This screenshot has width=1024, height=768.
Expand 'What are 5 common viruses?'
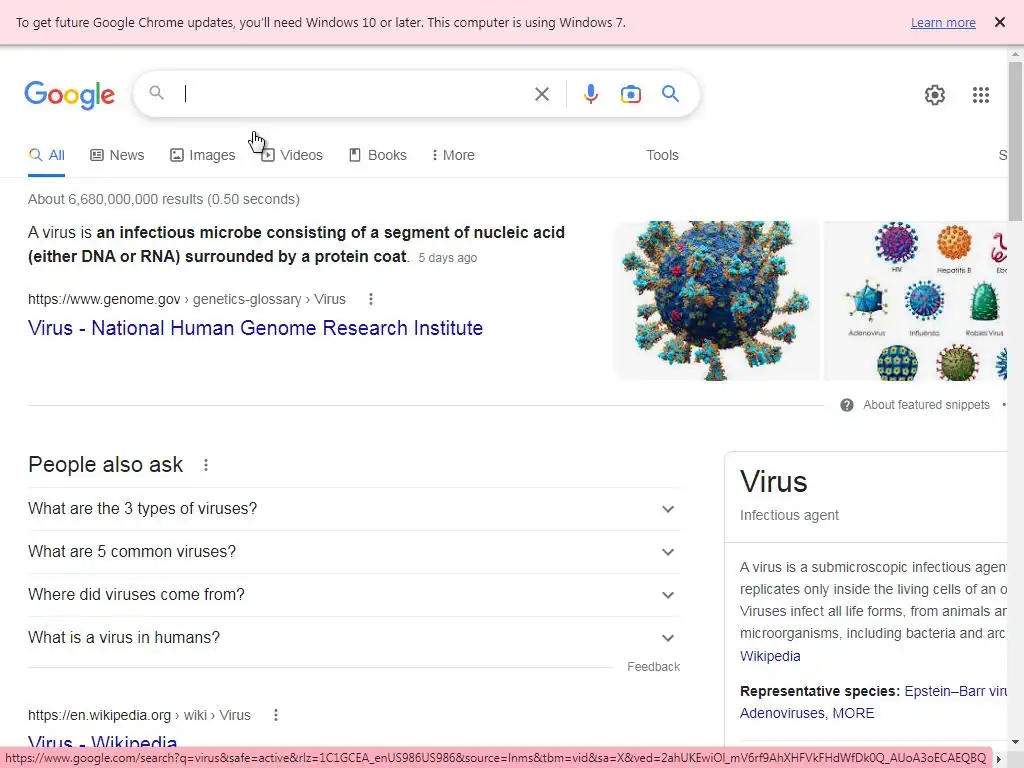tap(354, 552)
